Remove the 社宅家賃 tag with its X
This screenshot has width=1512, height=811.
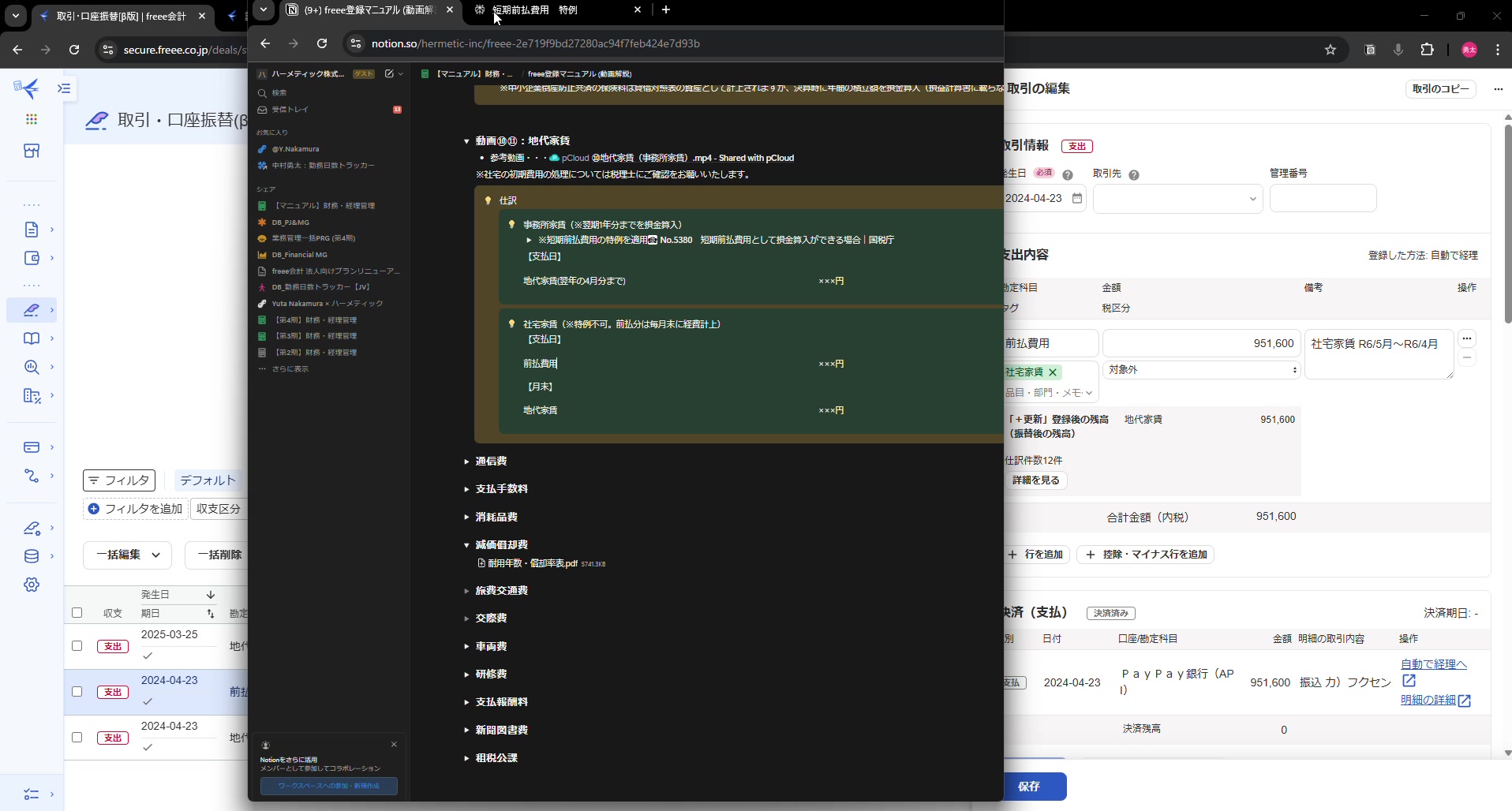(x=1053, y=372)
